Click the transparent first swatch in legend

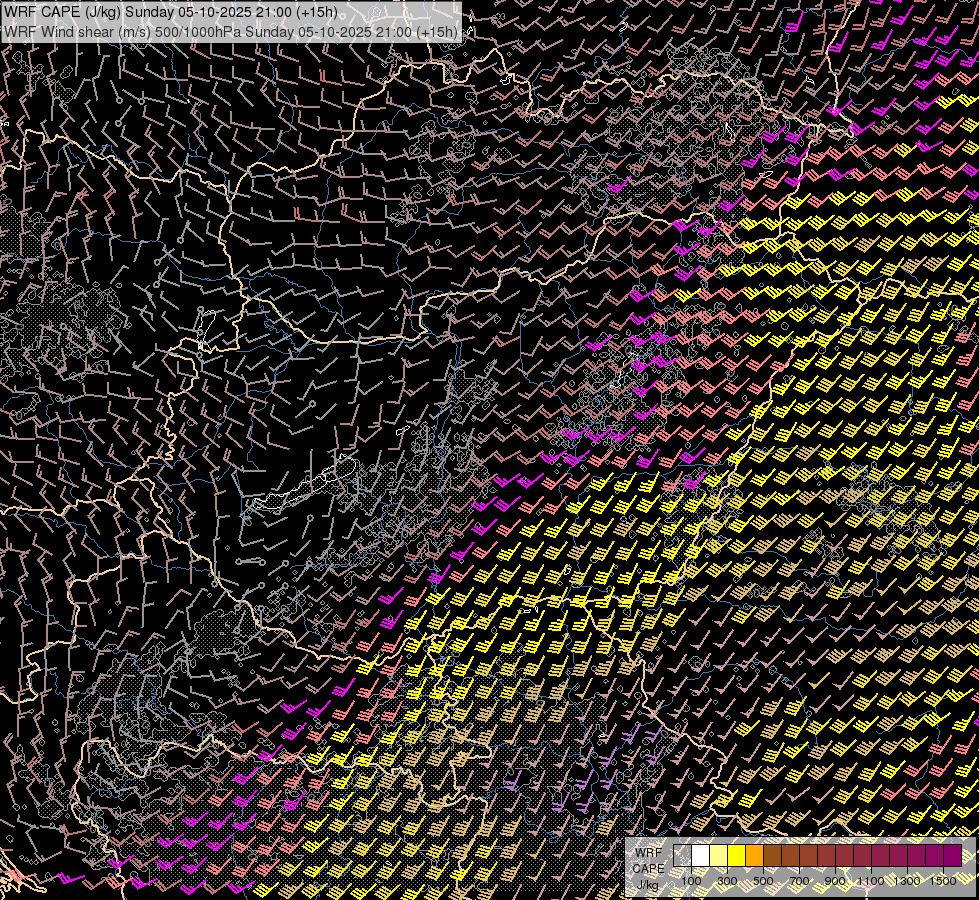click(x=682, y=856)
